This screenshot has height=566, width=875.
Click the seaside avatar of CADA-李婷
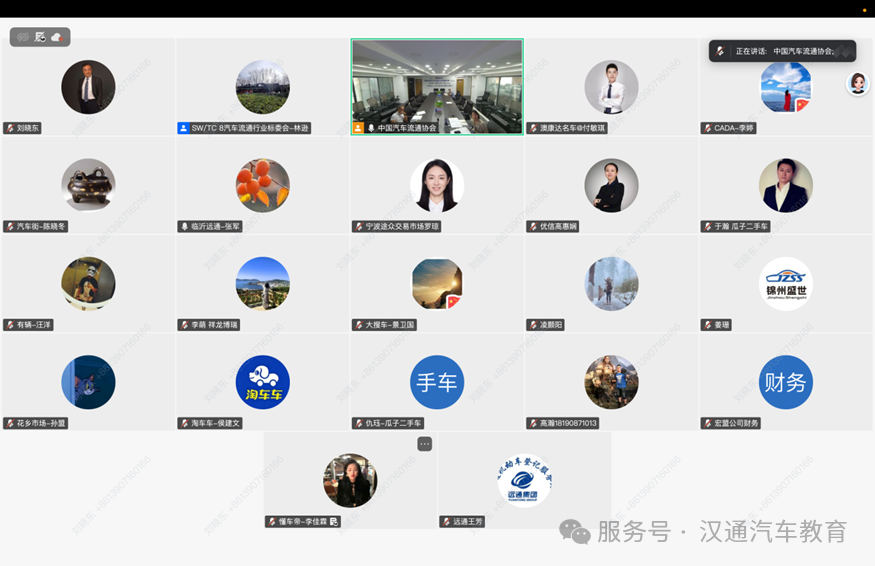coord(786,87)
